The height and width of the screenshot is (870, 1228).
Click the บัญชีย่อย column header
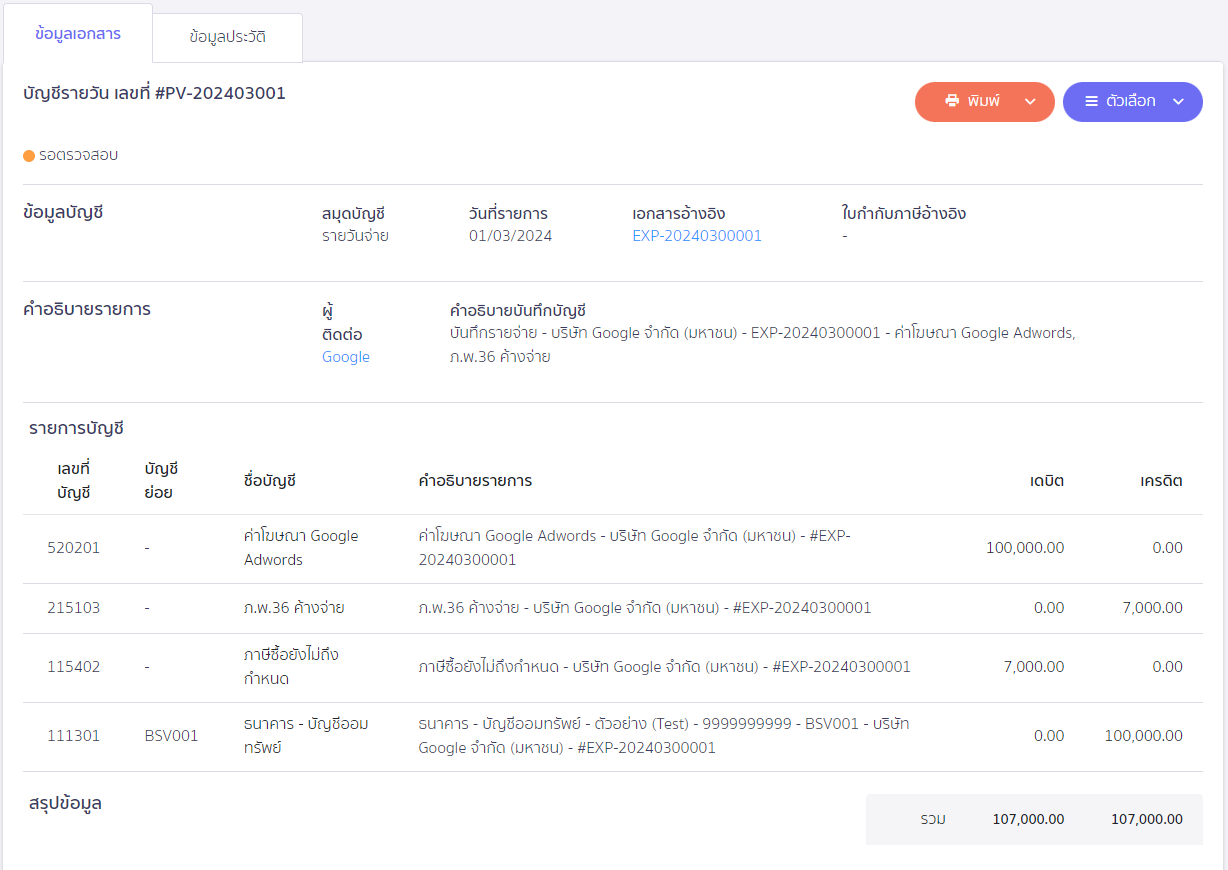pyautogui.click(x=161, y=481)
